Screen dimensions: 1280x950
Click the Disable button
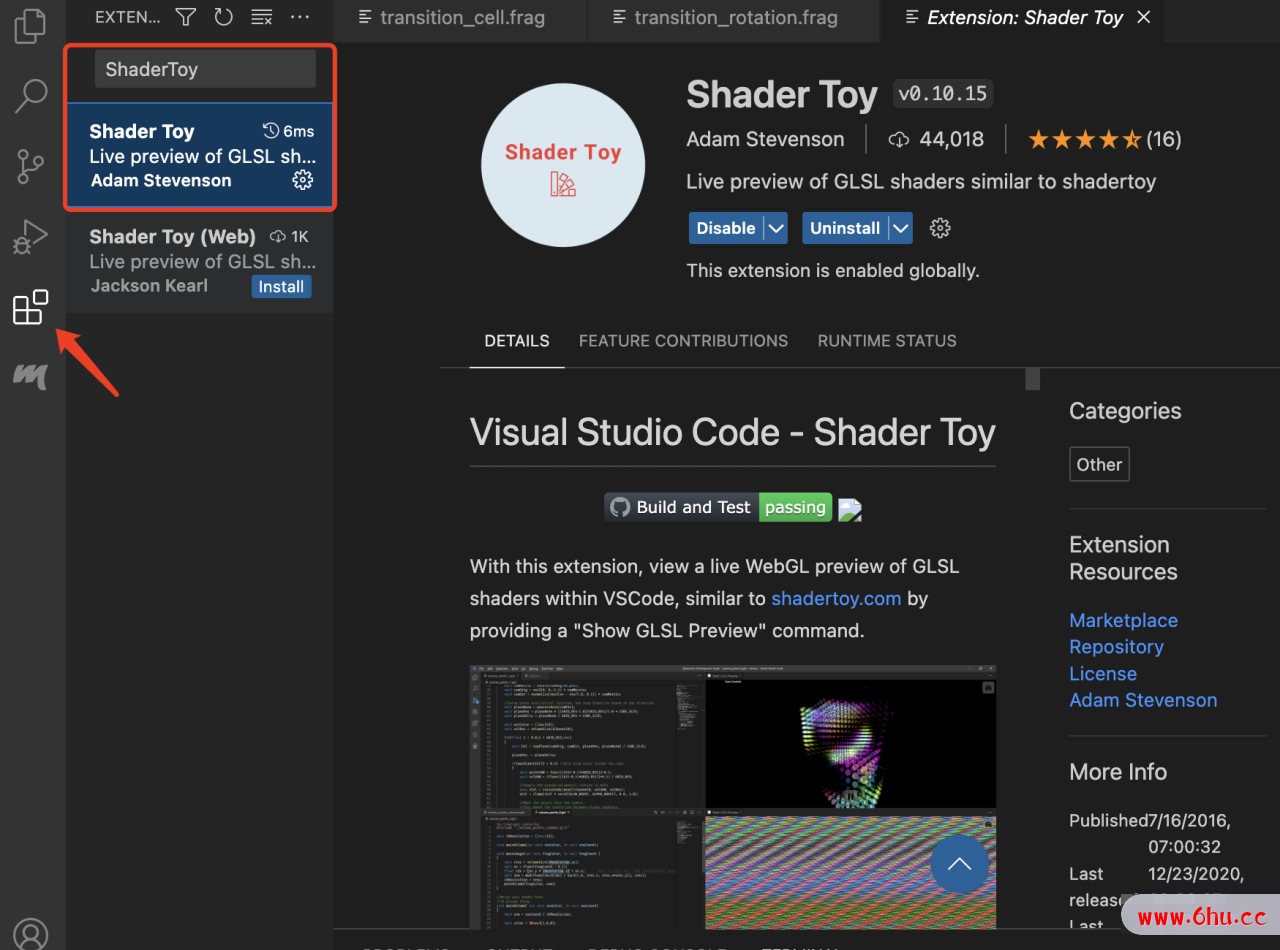pyautogui.click(x=726, y=228)
